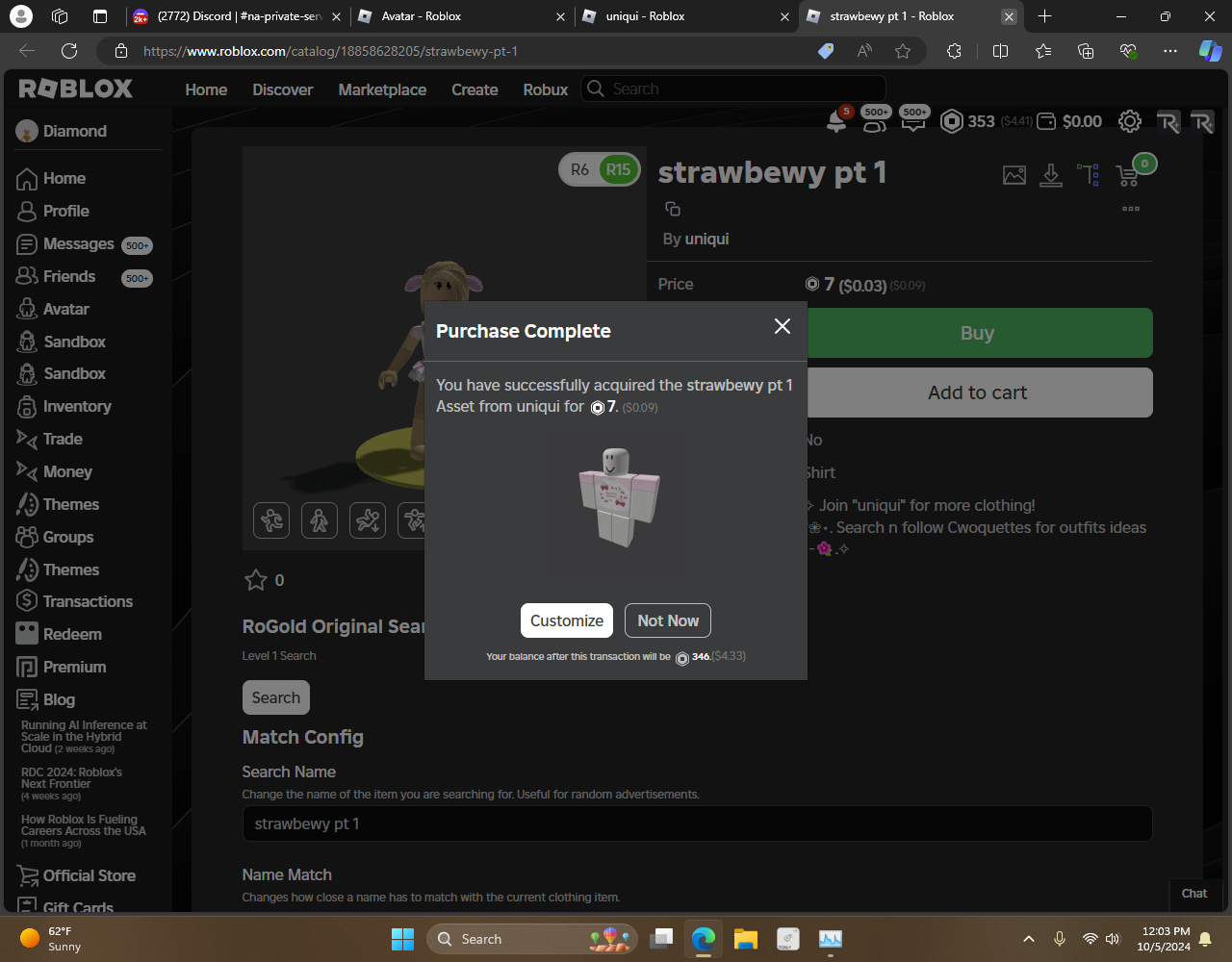This screenshot has width=1232, height=962.
Task: Open Trade in the sidebar
Action: coord(63,439)
